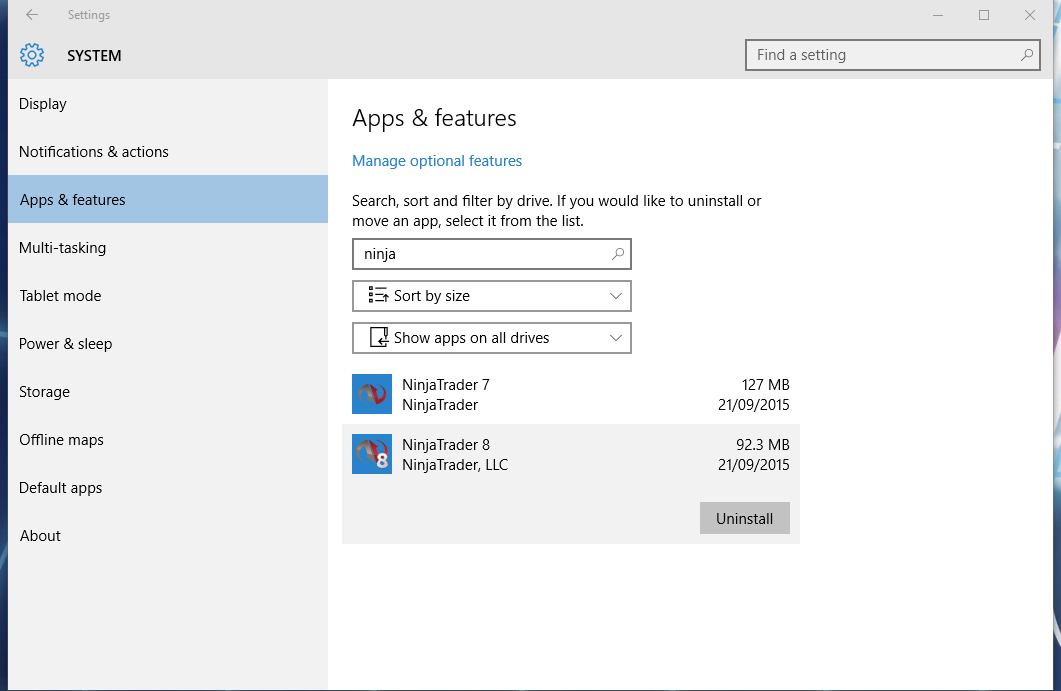Screen dimensions: 1061x691
Task: Open the Manage optional features link
Action: [437, 161]
